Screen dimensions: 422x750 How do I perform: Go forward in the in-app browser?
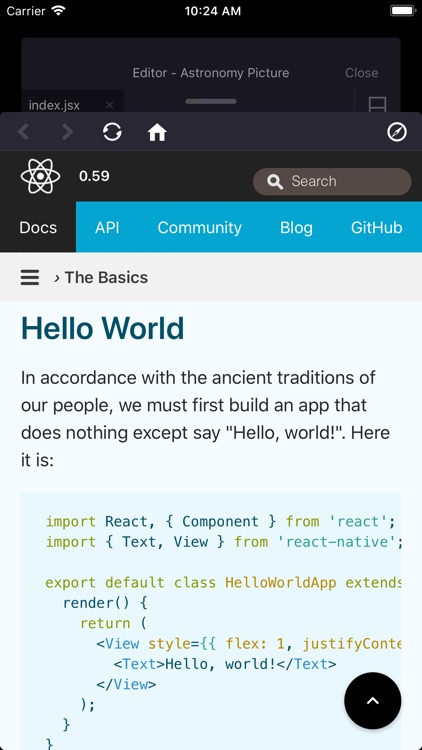(67, 132)
